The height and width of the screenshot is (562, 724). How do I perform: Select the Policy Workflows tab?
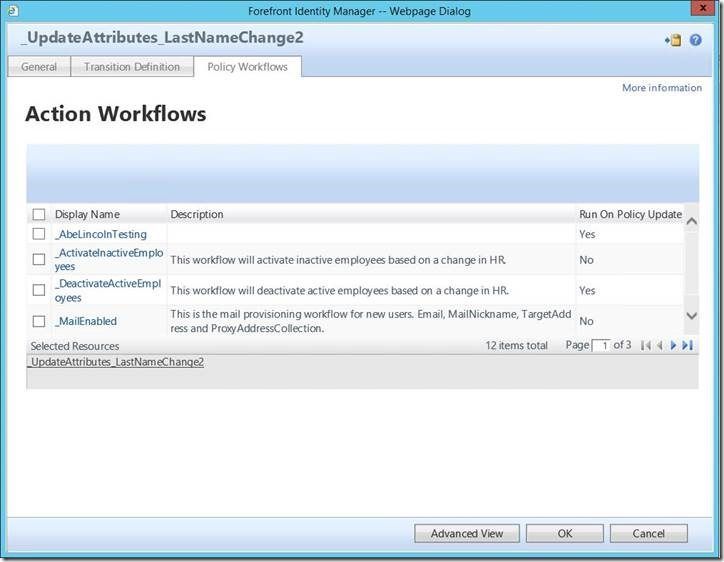coord(247,66)
